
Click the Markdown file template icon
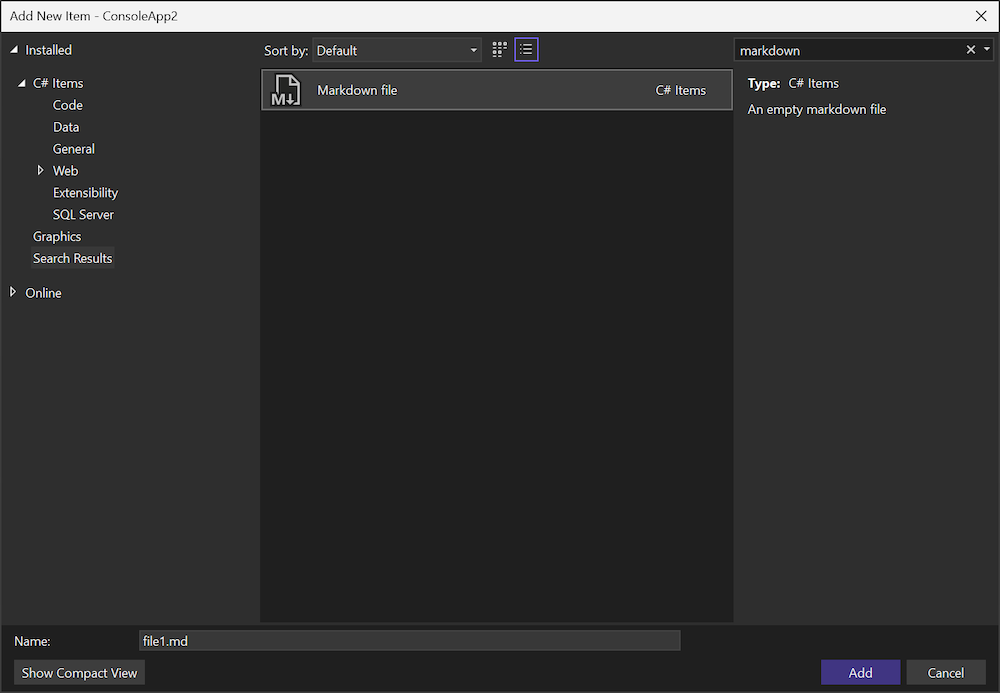pos(286,90)
